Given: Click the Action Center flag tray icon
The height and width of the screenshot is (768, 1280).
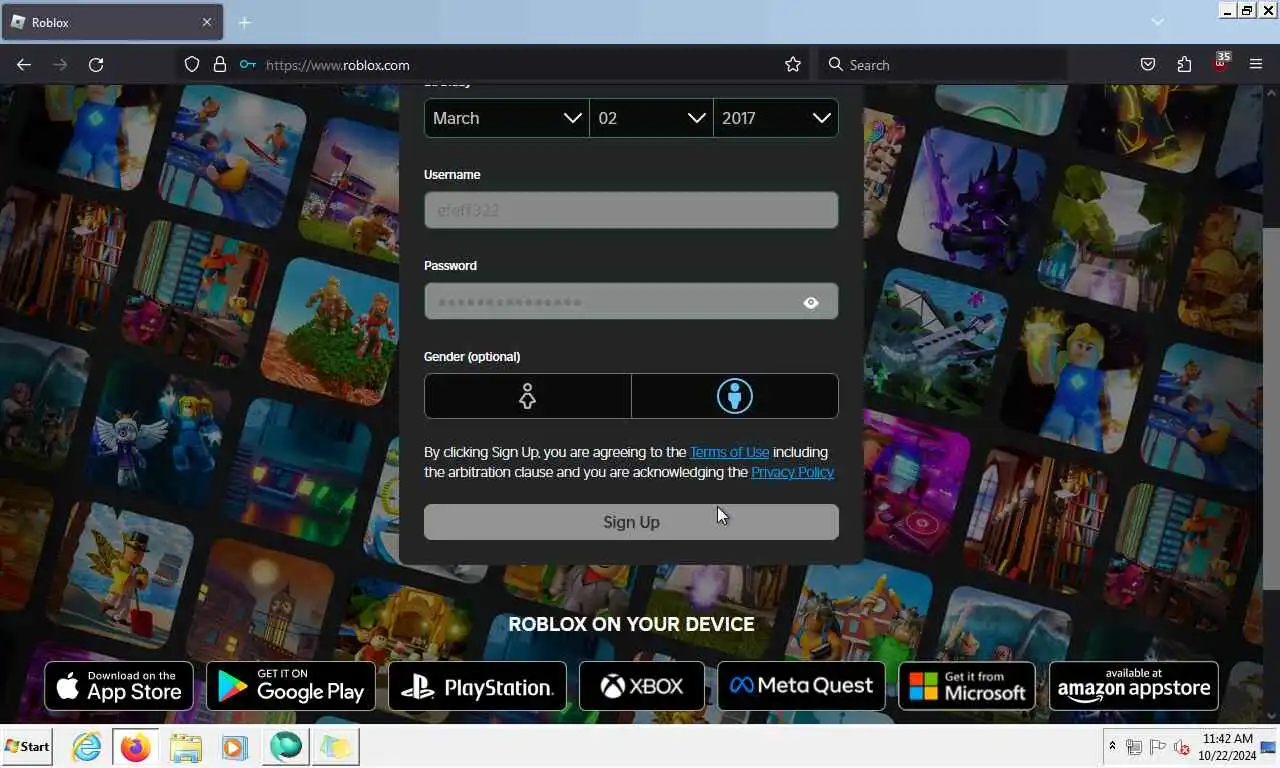Looking at the screenshot, I should click(x=1158, y=747).
